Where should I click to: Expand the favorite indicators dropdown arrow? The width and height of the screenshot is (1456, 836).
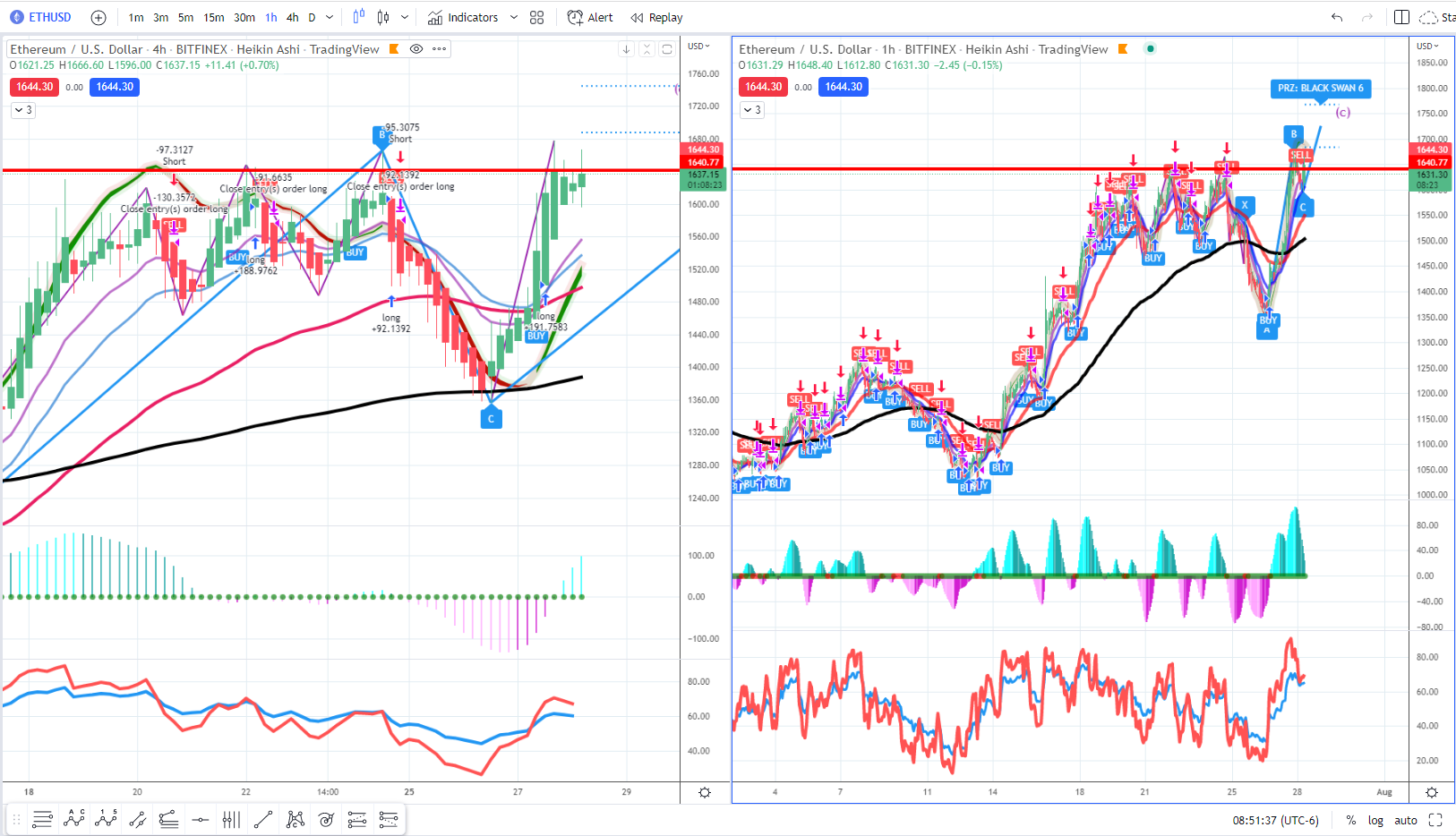[x=514, y=18]
